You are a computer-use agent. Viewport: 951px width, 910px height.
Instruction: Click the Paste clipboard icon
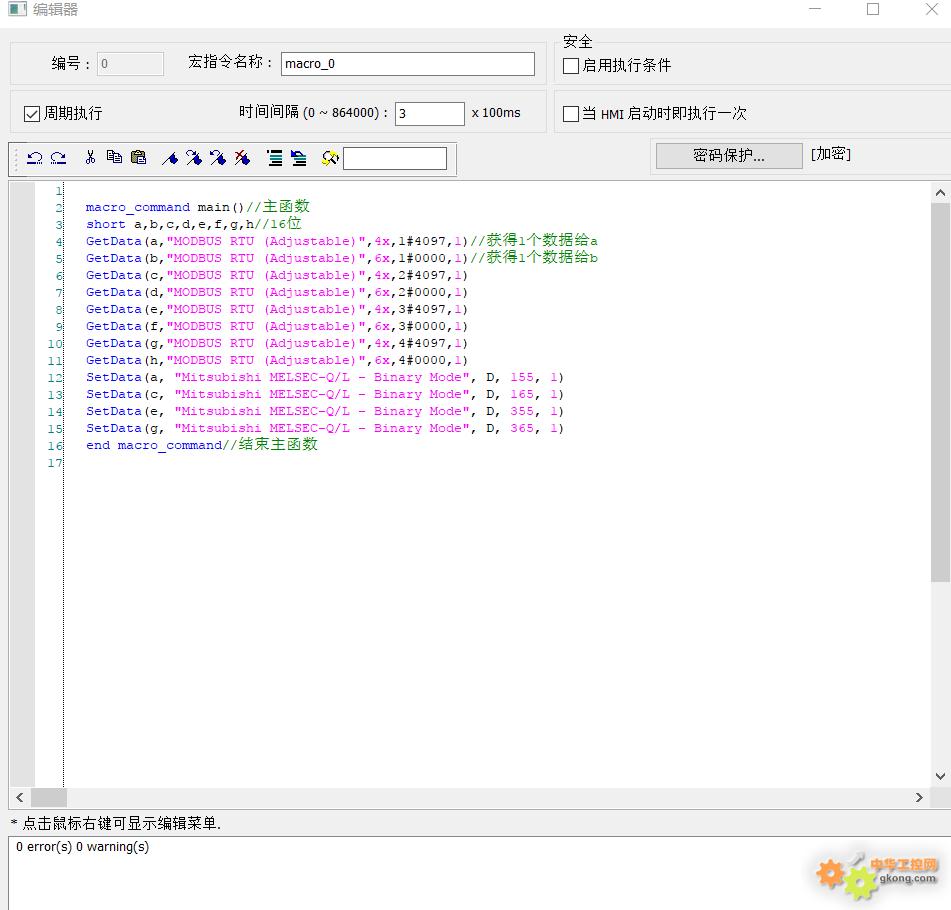click(138, 157)
